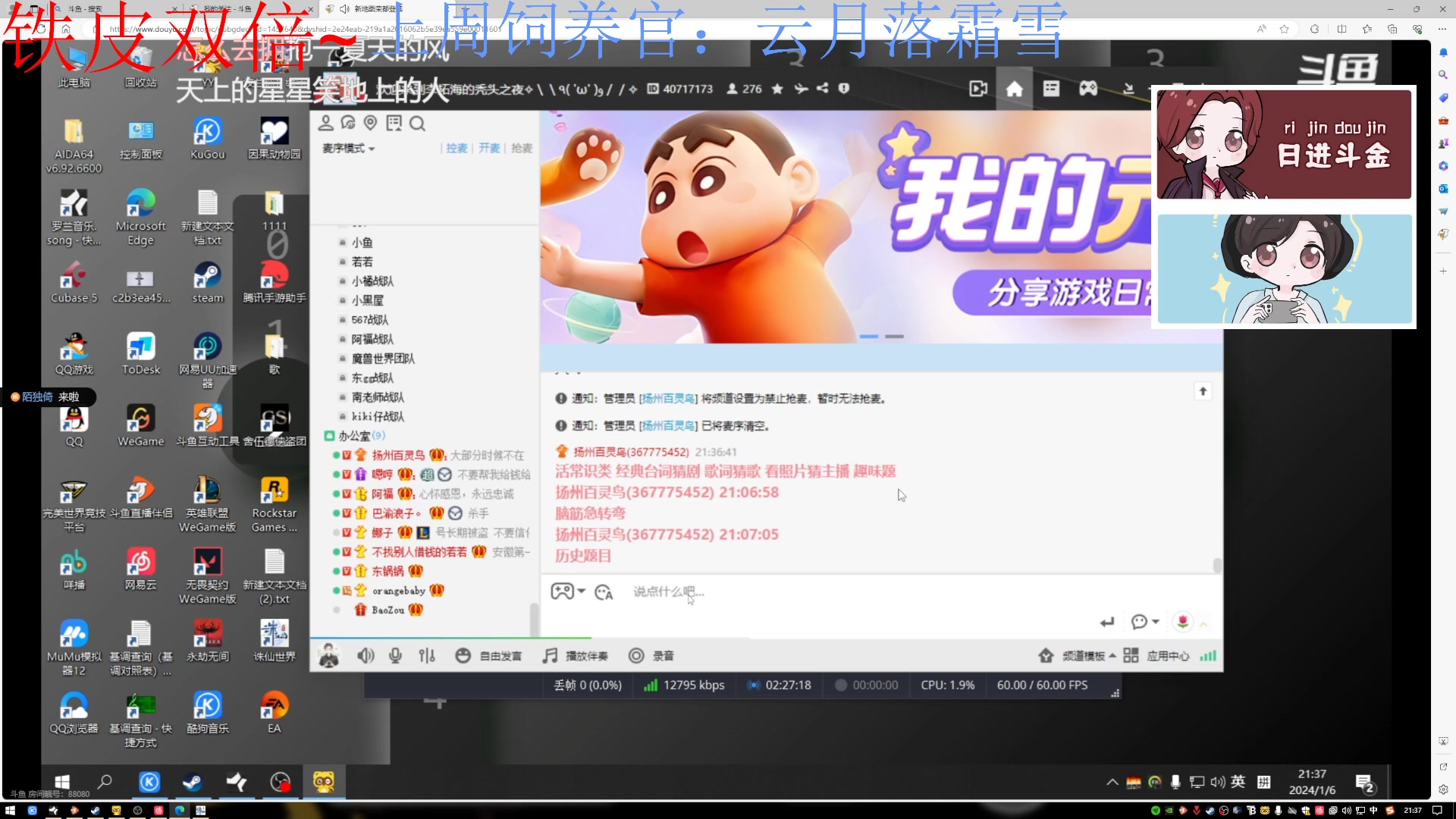Screen dimensions: 1456x819
Task: Open the search magnifier above channel list
Action: (x=417, y=123)
